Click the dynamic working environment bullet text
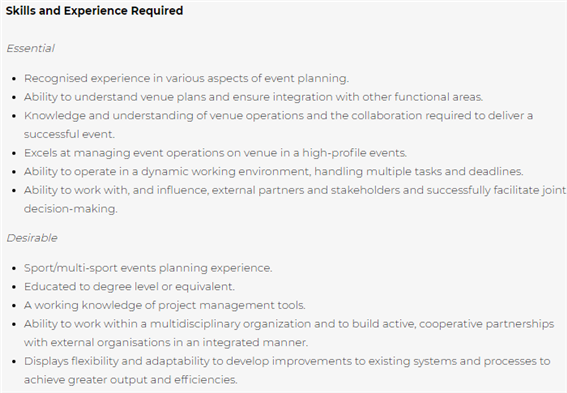Viewport: 567px width, 393px height. coord(274,171)
